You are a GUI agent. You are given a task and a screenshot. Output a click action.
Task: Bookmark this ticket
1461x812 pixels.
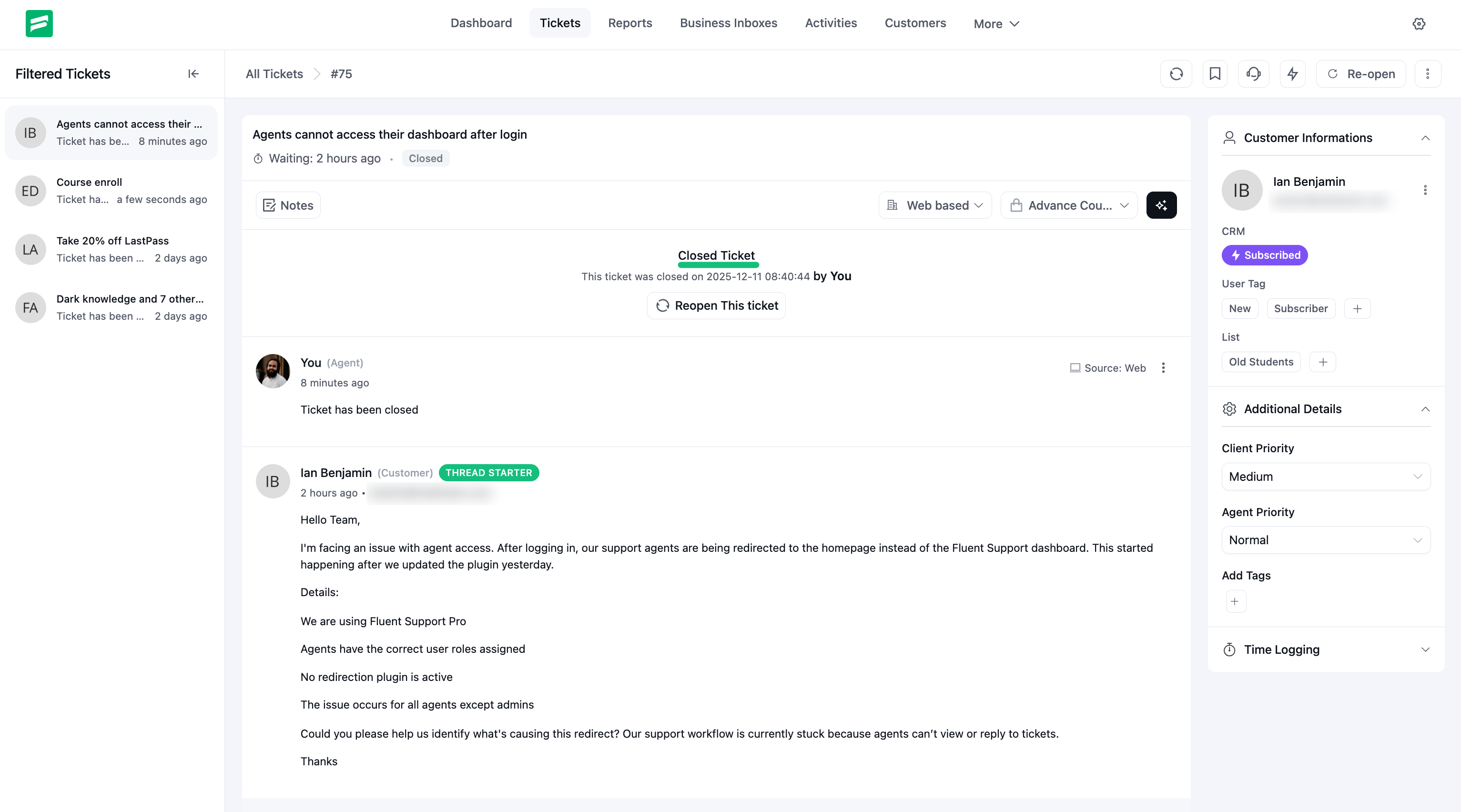(x=1215, y=74)
